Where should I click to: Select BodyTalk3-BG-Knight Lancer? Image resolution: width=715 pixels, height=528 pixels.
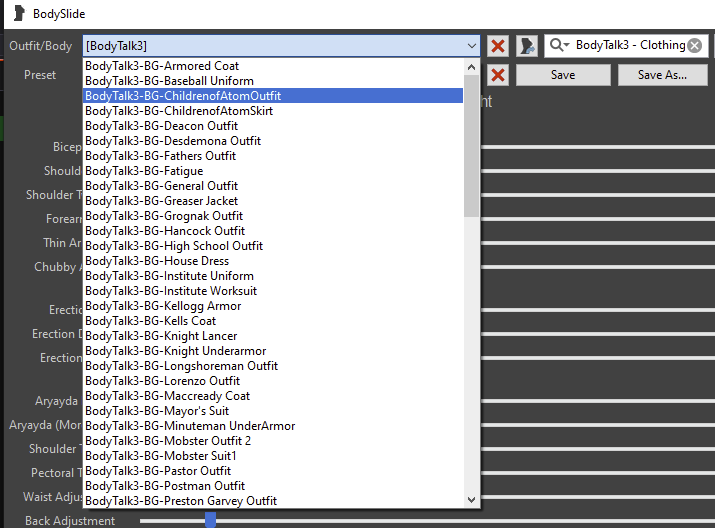tap(273, 336)
